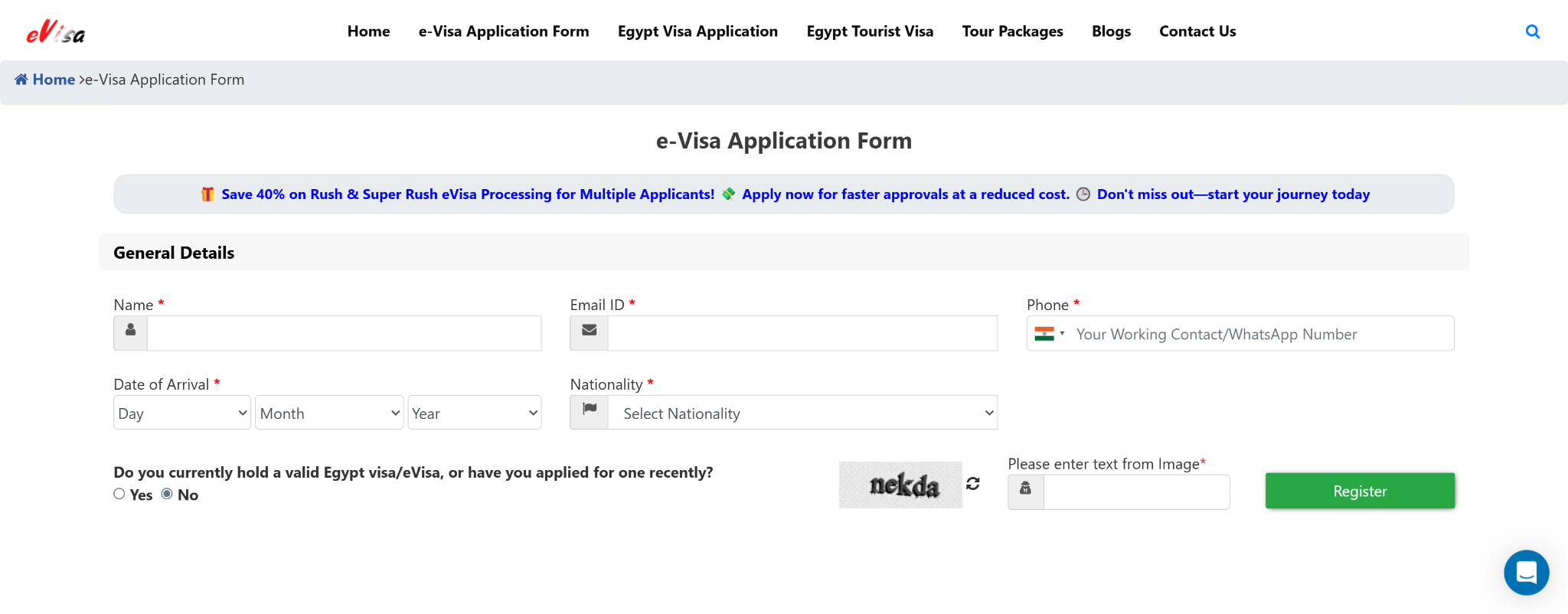Click the CAPTCHA refresh icon
Screen dimensions: 1568x614
click(x=973, y=484)
